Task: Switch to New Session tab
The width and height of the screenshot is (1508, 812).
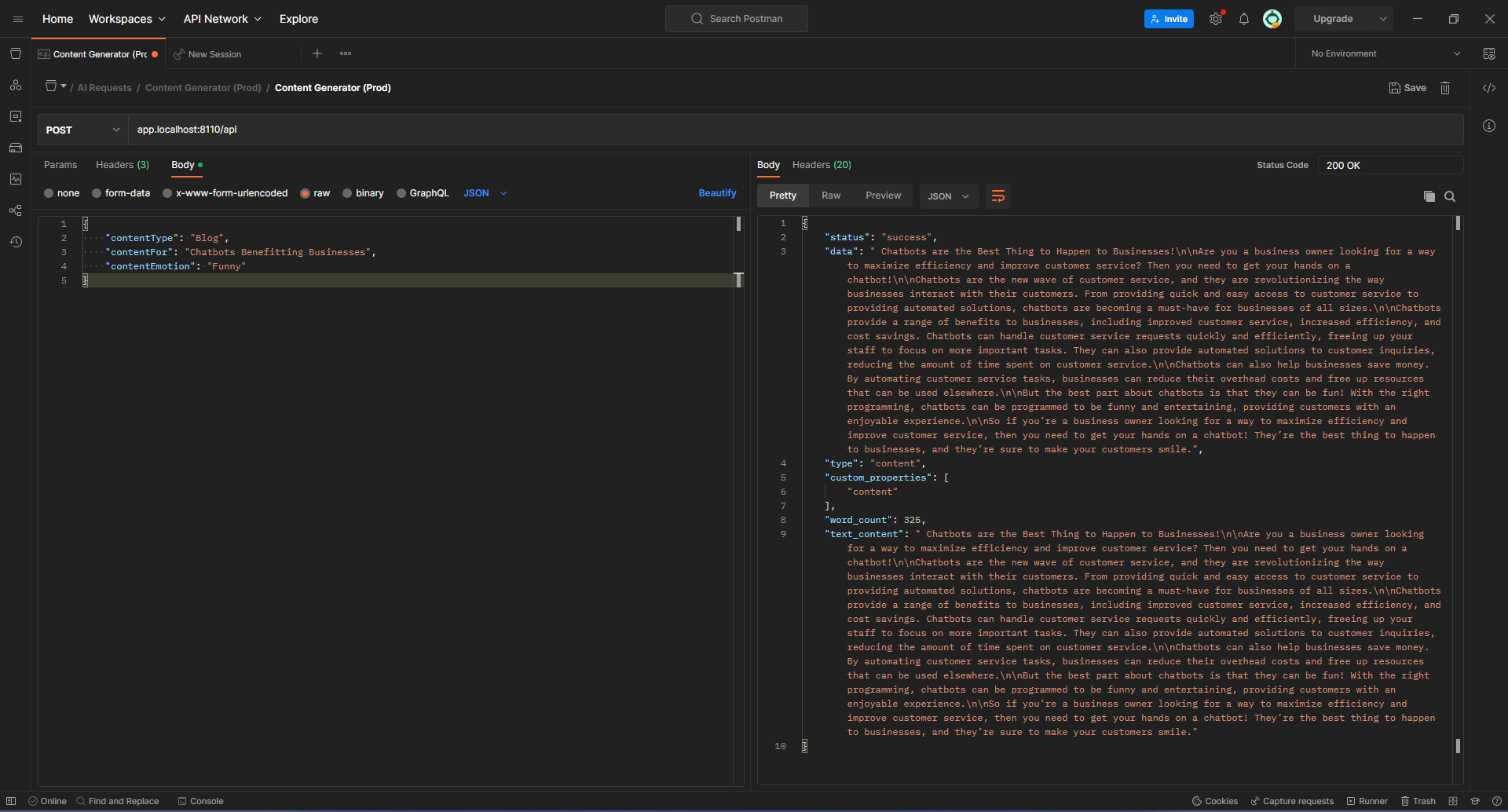Action: tap(214, 54)
